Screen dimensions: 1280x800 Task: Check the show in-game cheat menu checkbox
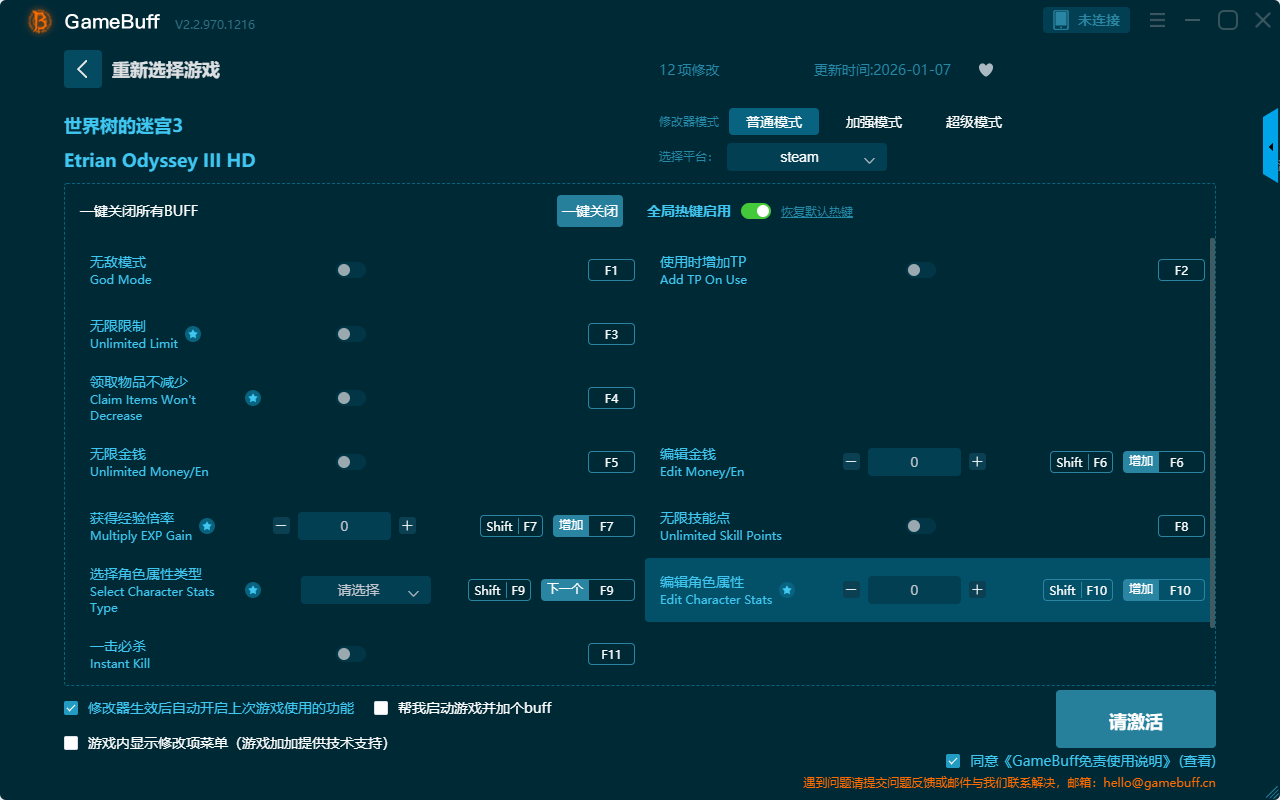[71, 743]
